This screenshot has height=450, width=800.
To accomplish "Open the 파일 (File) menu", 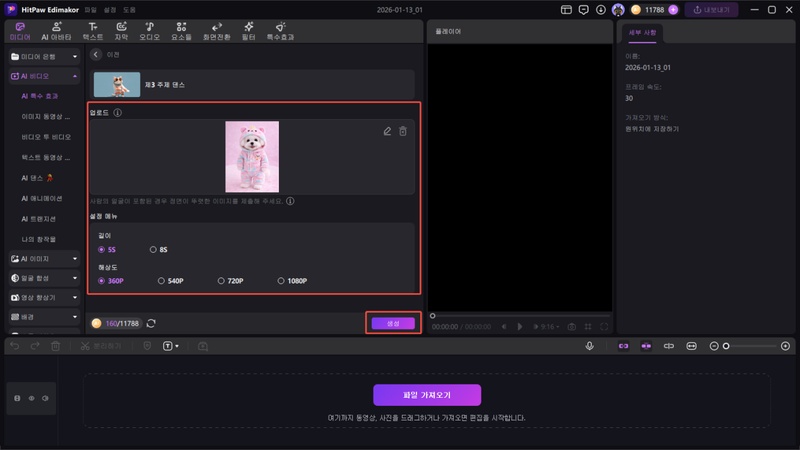I will point(90,10).
